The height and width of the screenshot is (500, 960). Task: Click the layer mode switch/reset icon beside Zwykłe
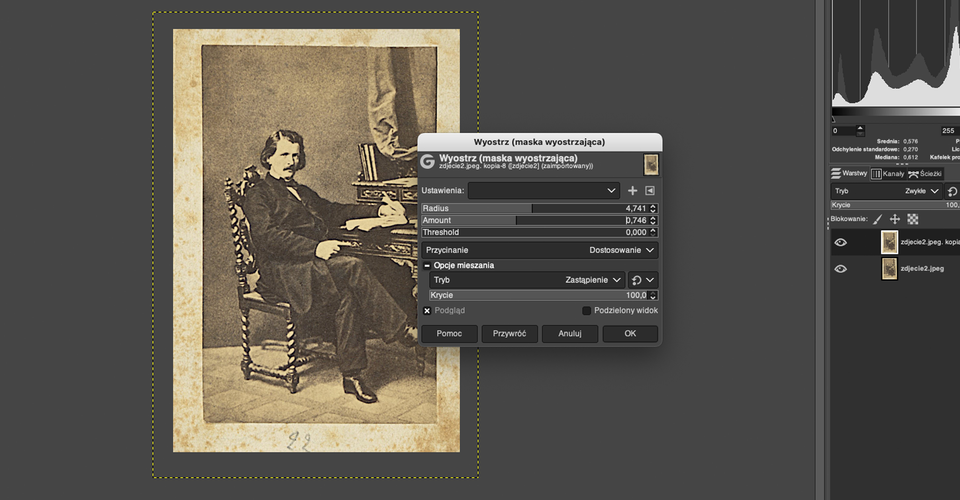click(x=953, y=191)
